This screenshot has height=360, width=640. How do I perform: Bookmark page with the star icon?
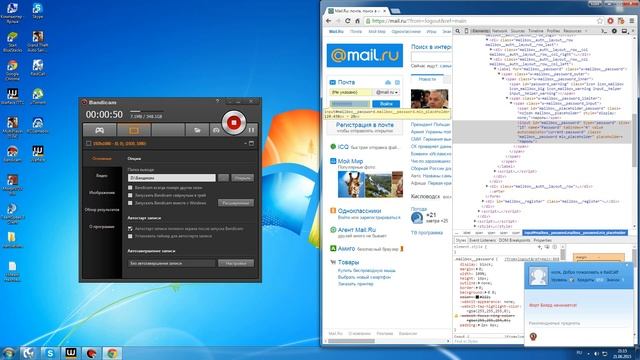600,21
